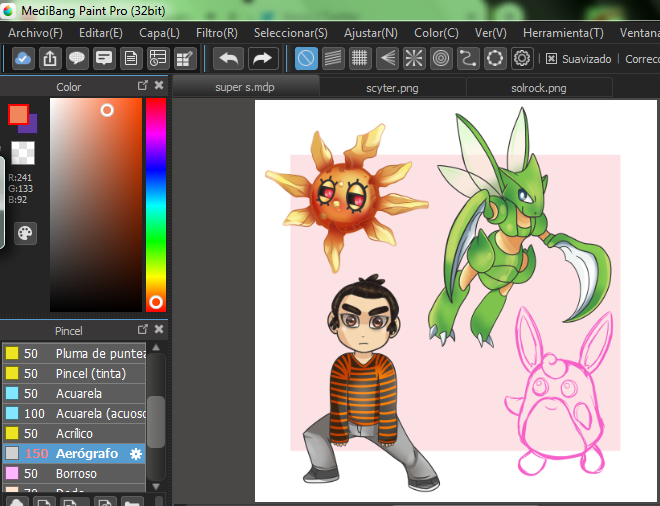Select the Acrílico brush
The image size is (660, 506).
coord(74,434)
